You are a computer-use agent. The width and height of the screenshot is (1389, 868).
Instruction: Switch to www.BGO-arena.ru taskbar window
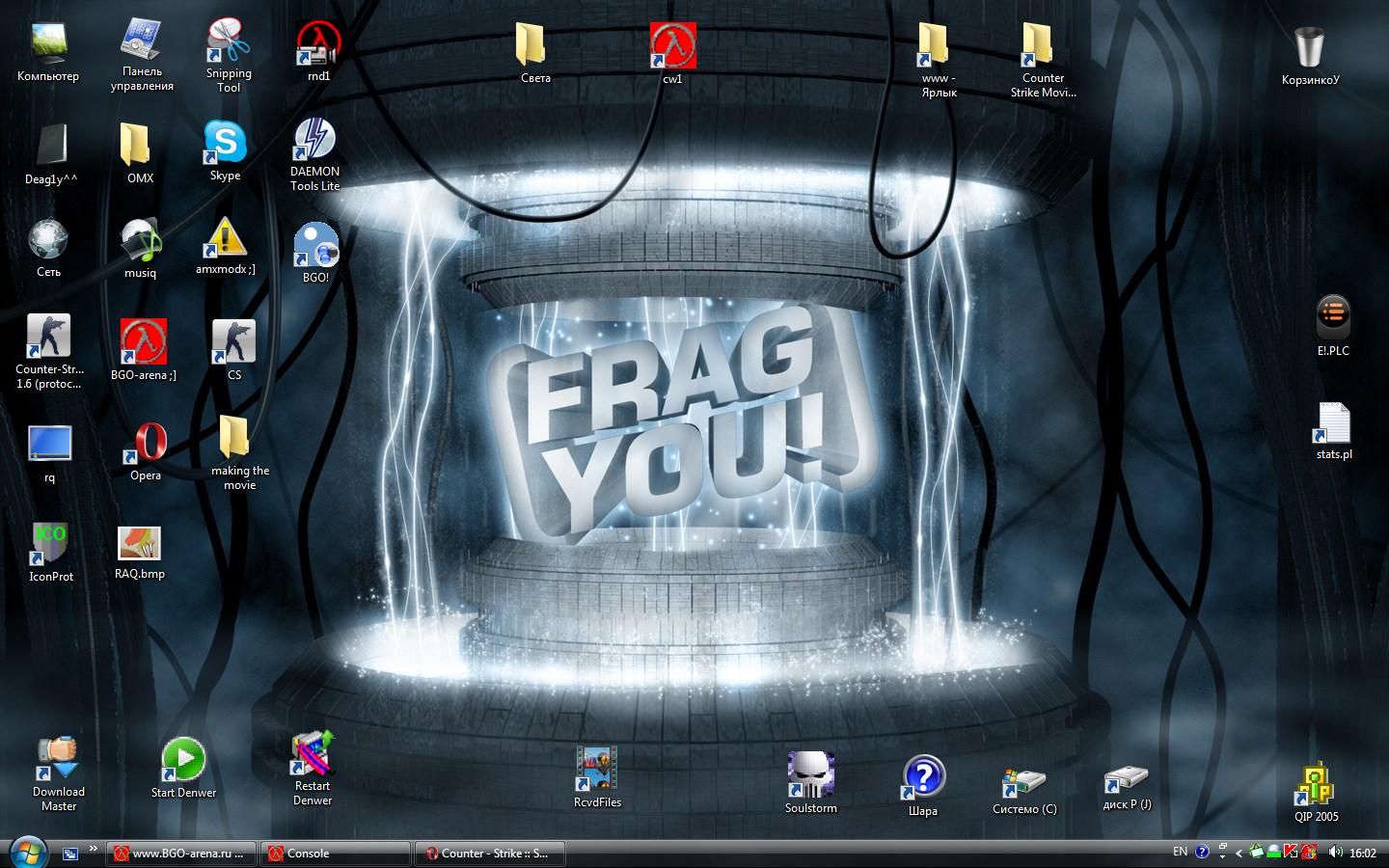tap(180, 854)
